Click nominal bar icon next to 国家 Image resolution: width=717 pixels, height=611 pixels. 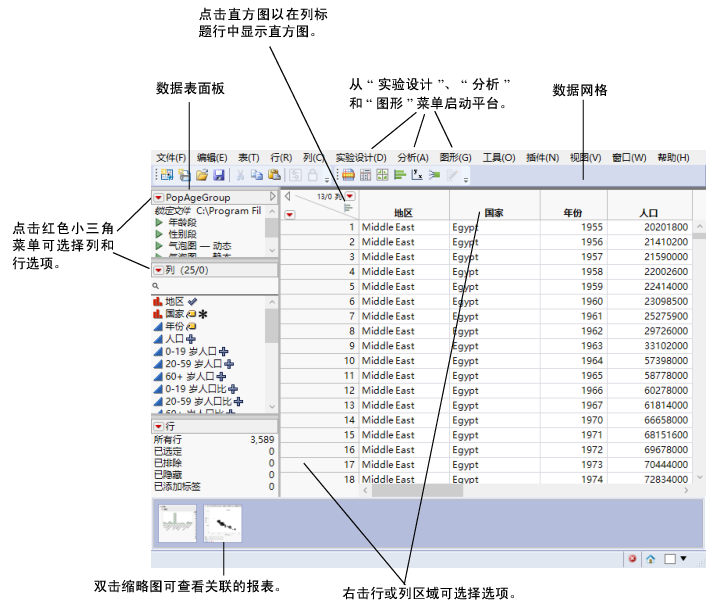pos(158,314)
